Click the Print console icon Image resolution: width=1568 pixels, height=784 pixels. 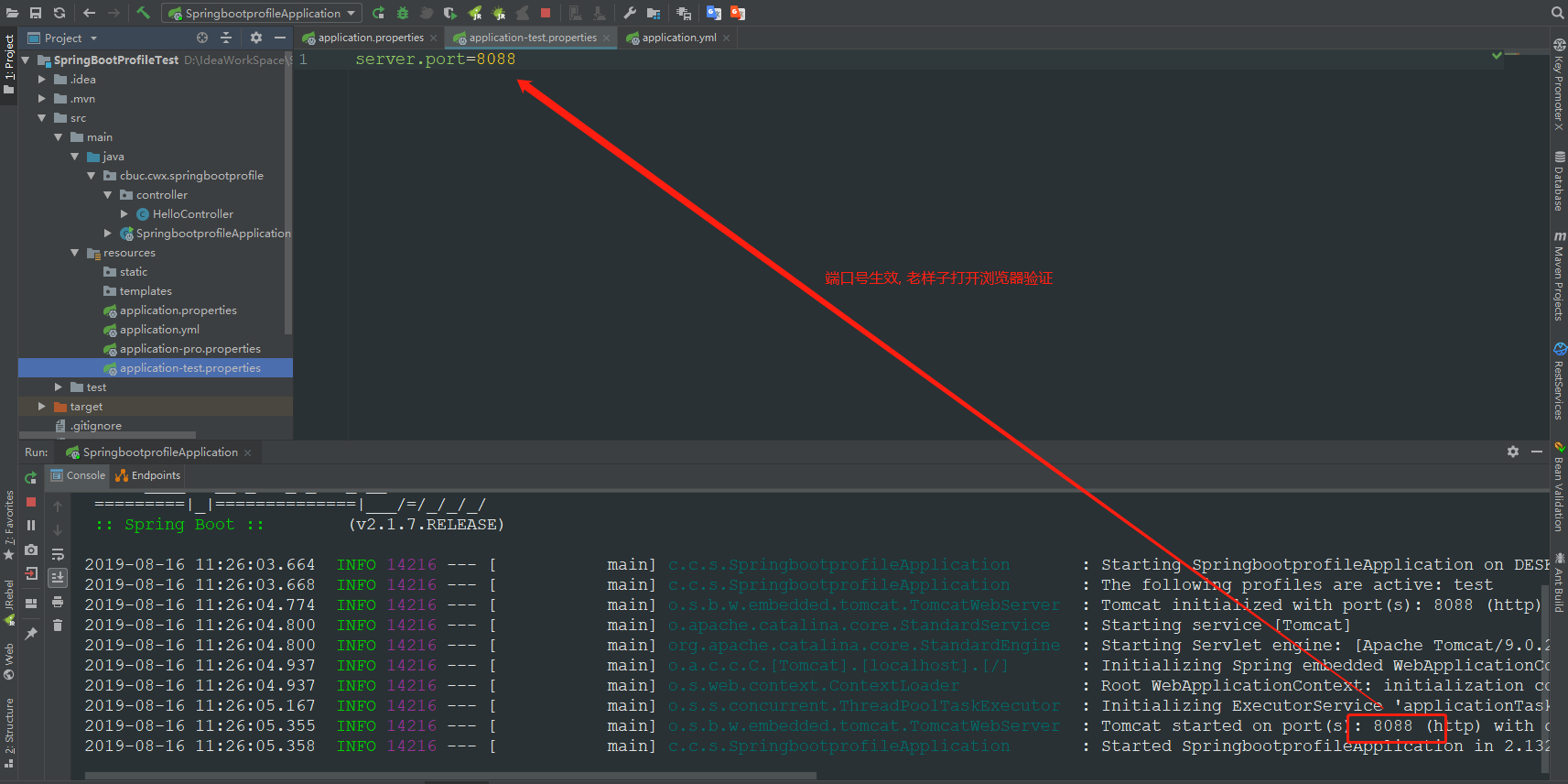click(58, 602)
